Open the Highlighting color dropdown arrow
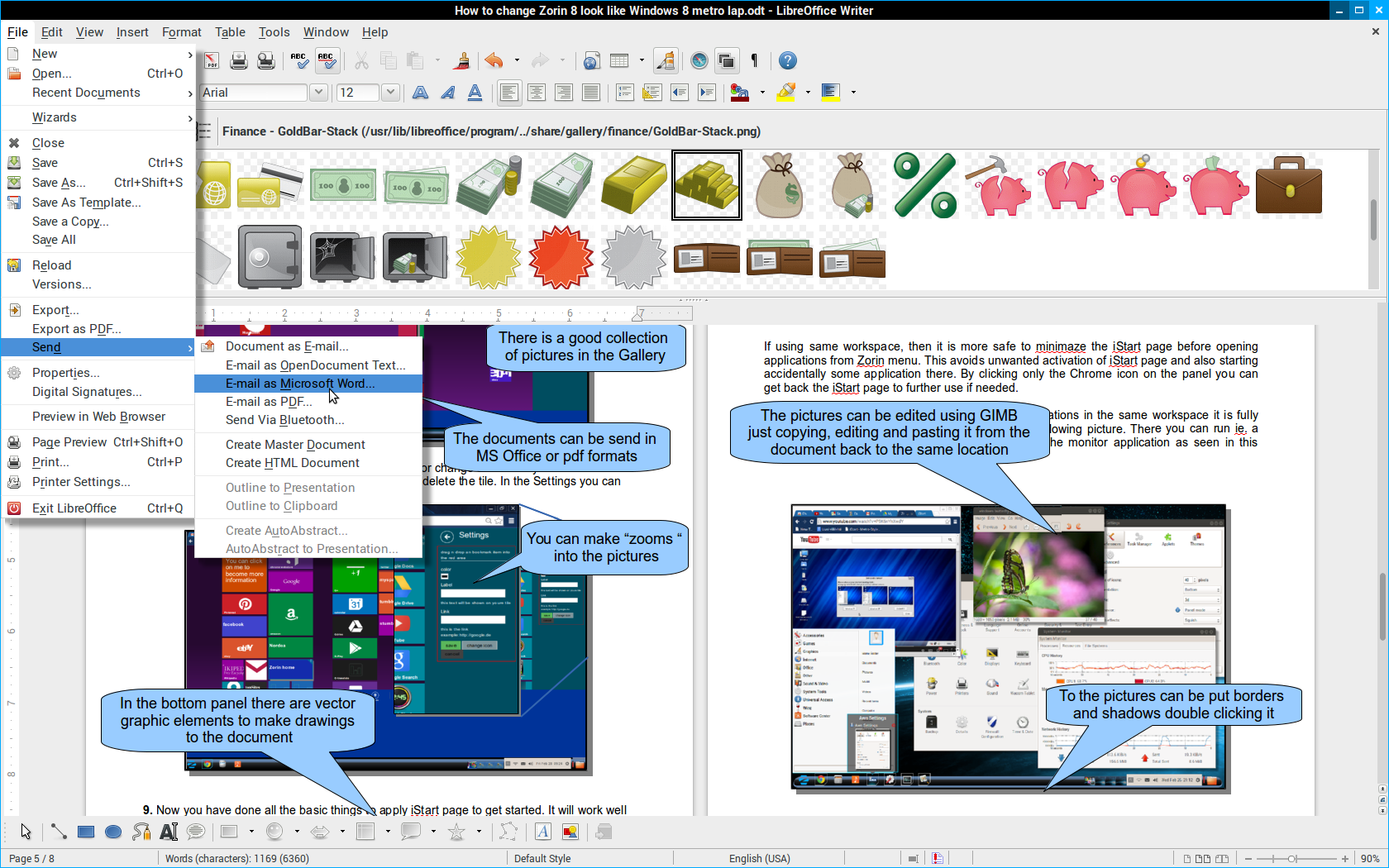The width and height of the screenshot is (1389, 868). [808, 93]
